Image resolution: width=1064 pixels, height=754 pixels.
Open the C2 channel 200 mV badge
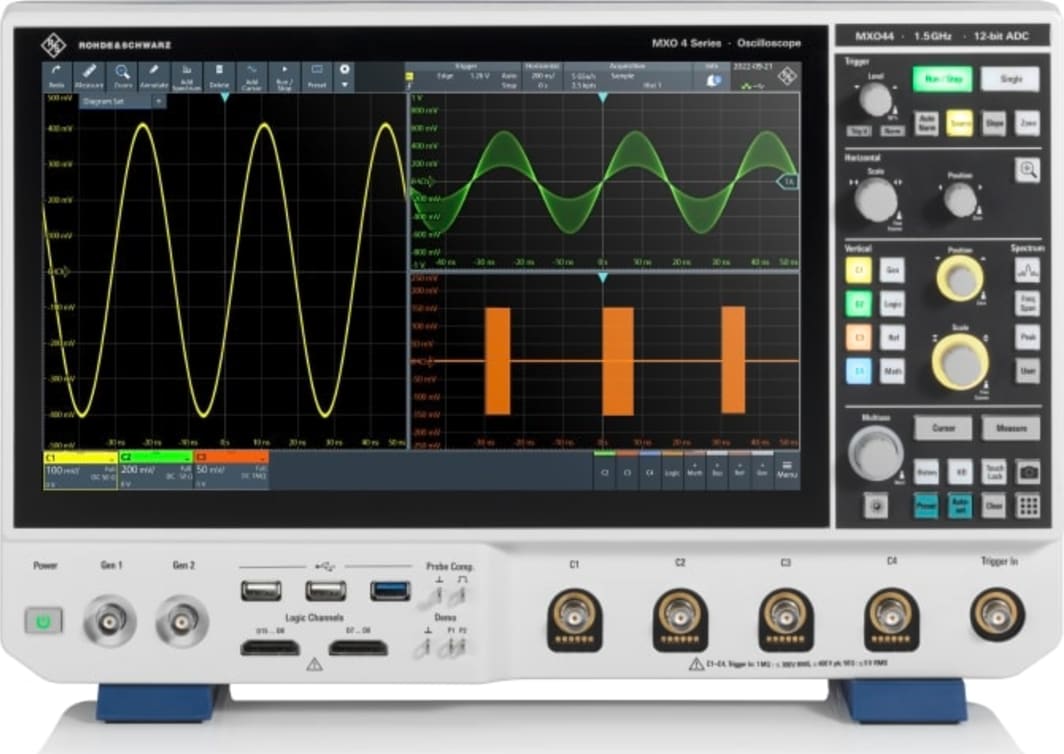coord(155,470)
